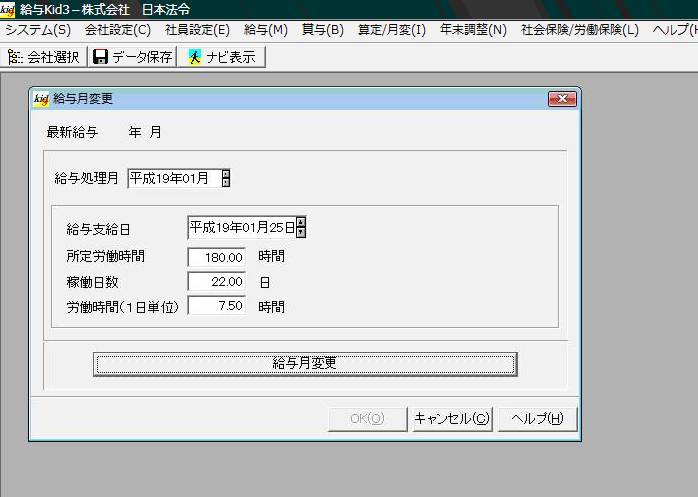Open the 給与(M) menu
This screenshot has width=698, height=497.
point(266,30)
